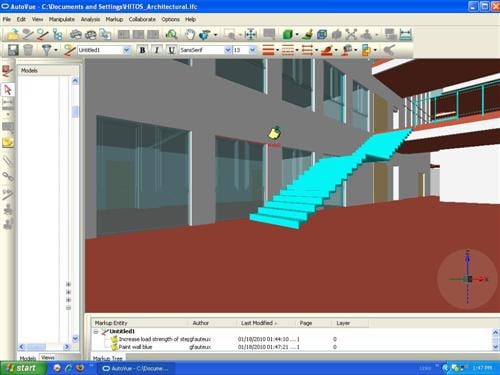Open dropdown arrow next to green cube
Viewport: 500px width, 375px height.
[x=297, y=35]
